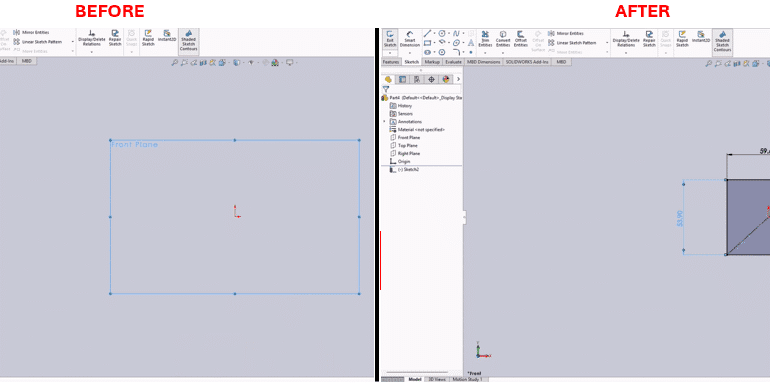Toggle Shaded Sketch Contours in BEFORE panel
Image resolution: width=770 pixels, height=384 pixels.
tap(188, 41)
